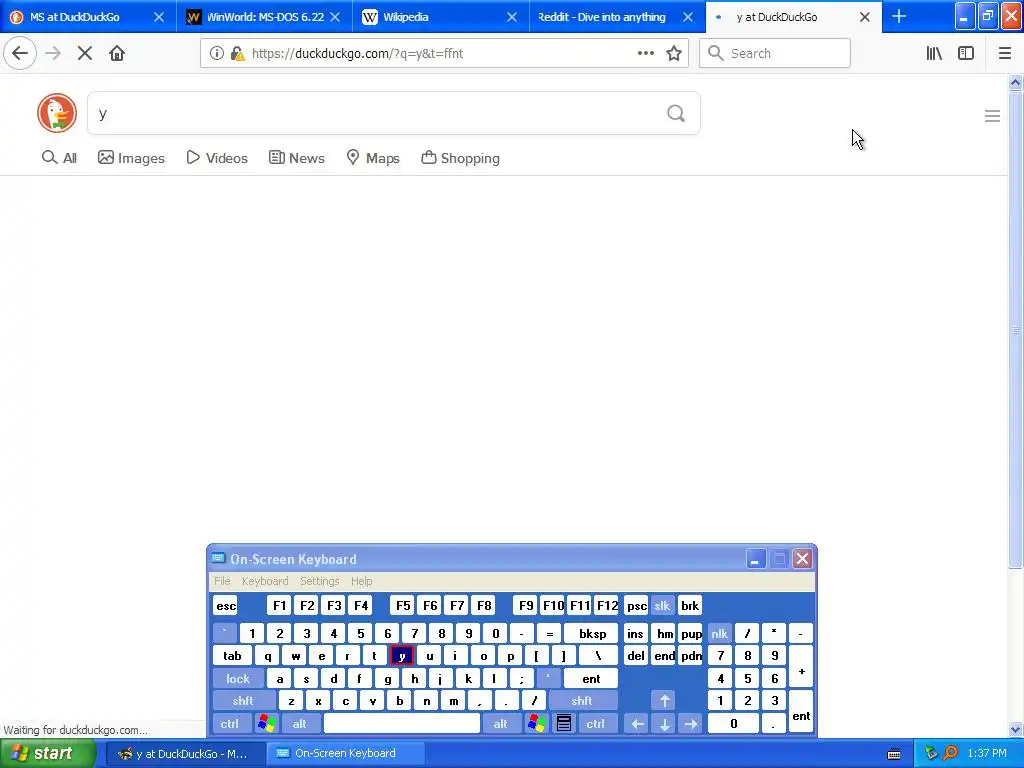
Task: Submit search with magnifier icon
Action: [x=676, y=114]
